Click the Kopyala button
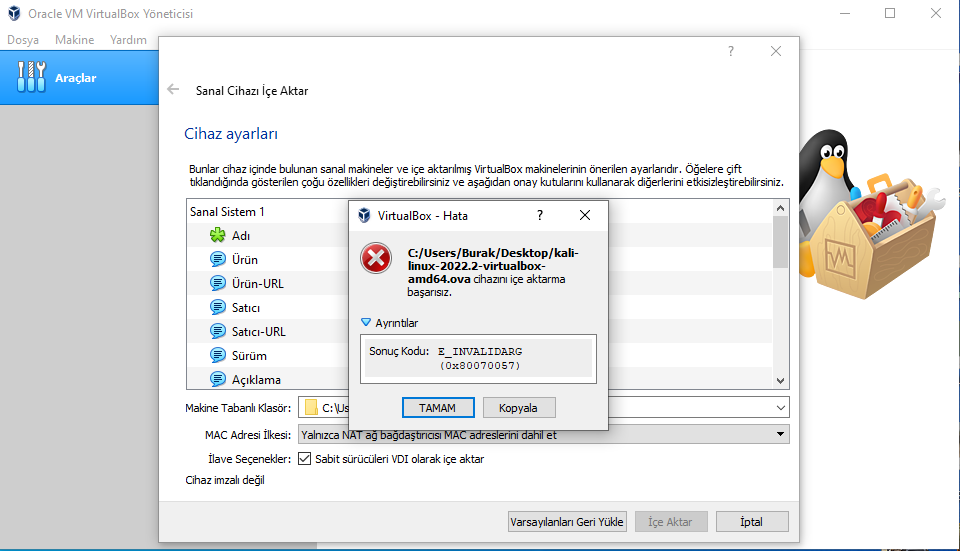The width and height of the screenshot is (960, 551). pyautogui.click(x=519, y=408)
